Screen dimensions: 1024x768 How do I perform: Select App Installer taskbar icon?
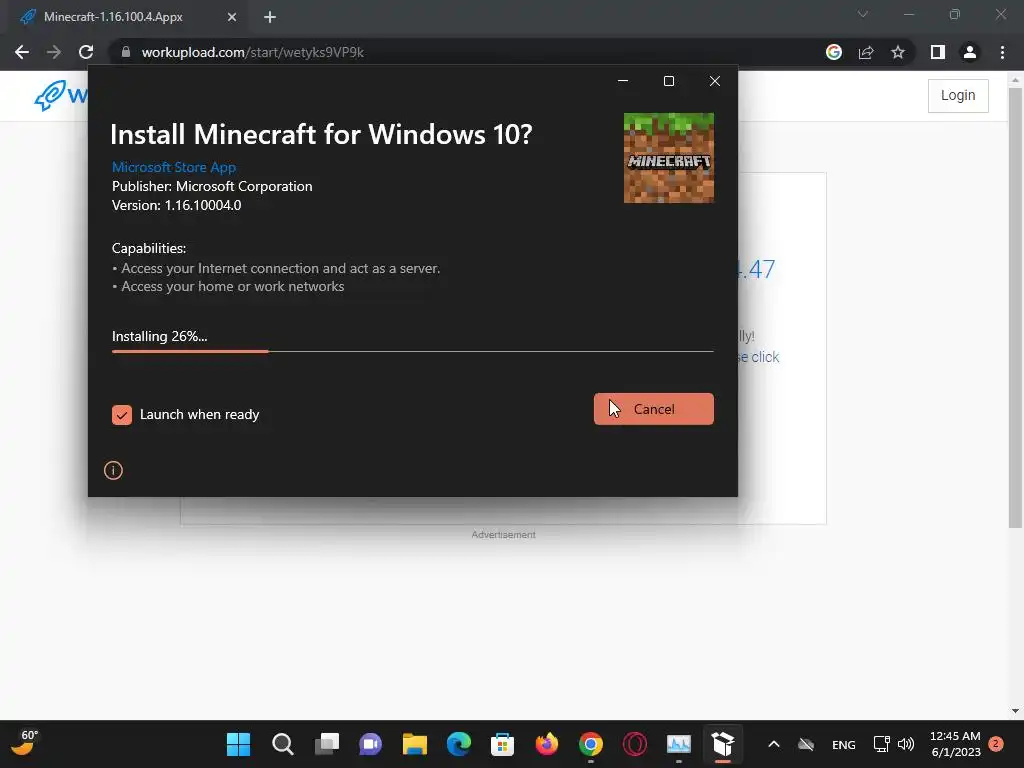(x=722, y=744)
